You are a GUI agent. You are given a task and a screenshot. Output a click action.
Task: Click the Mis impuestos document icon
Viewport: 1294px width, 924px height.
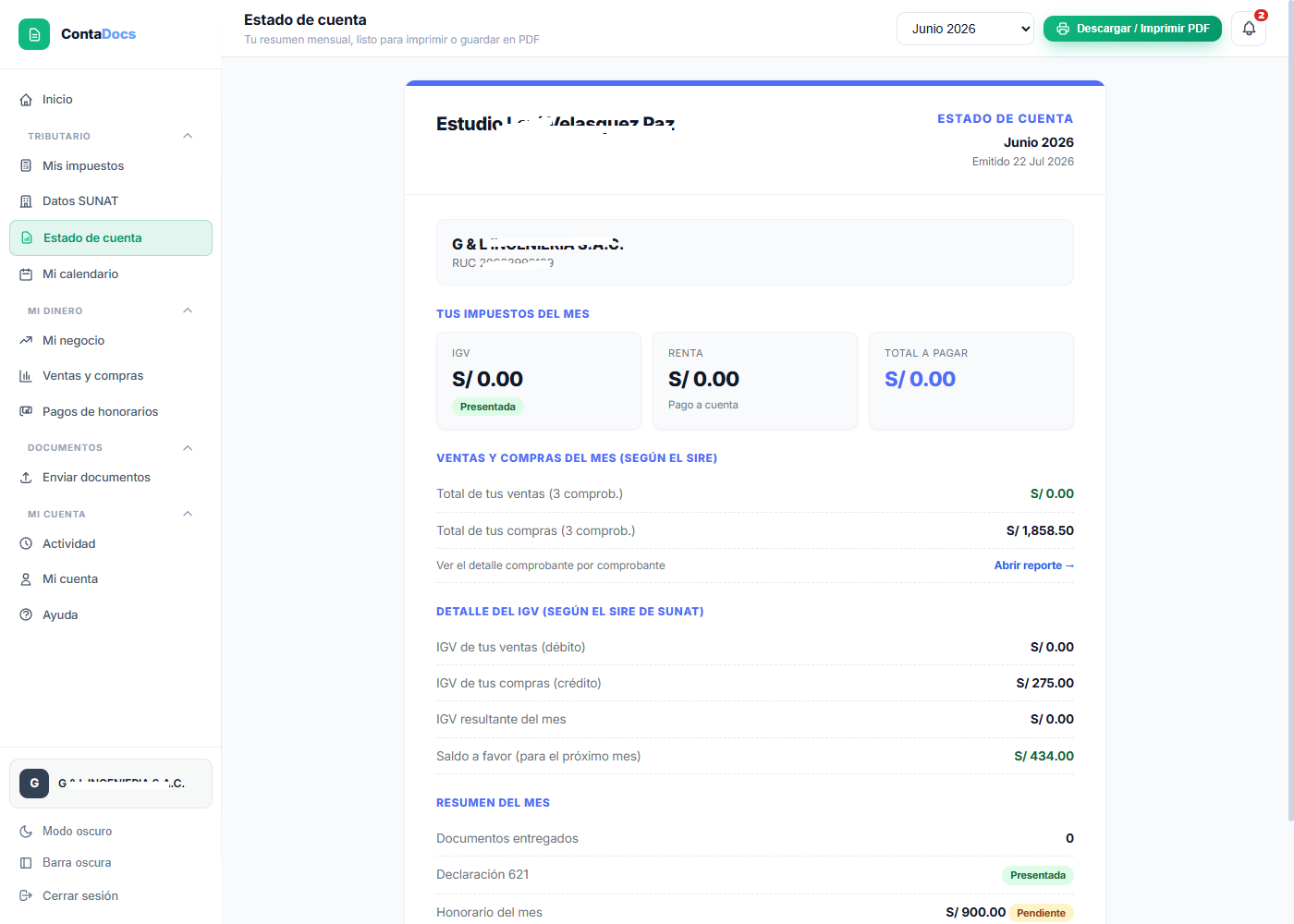pos(26,166)
